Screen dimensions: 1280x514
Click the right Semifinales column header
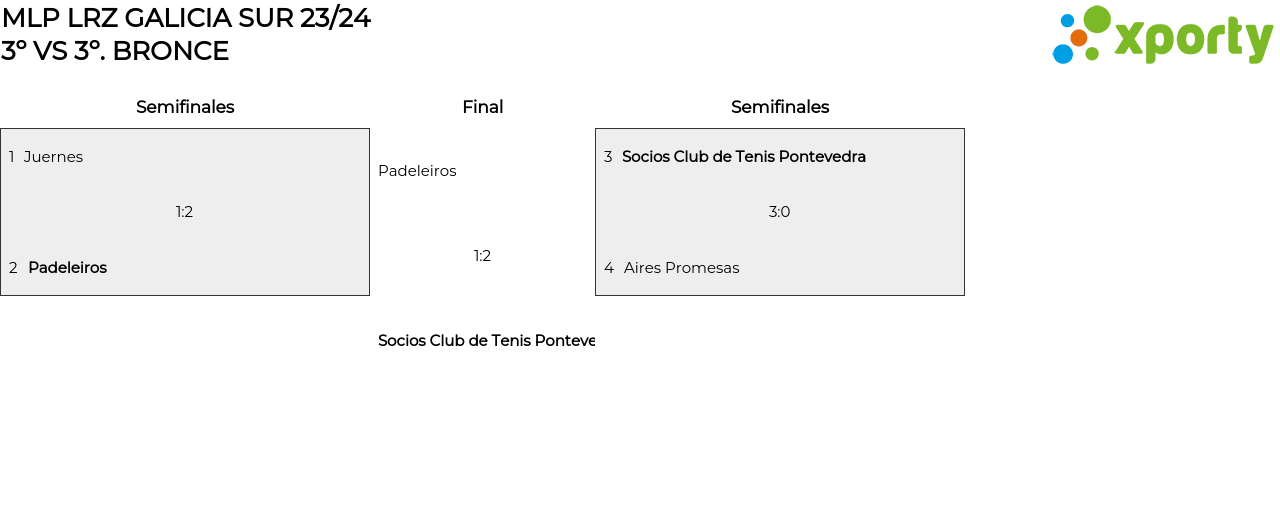coord(780,107)
